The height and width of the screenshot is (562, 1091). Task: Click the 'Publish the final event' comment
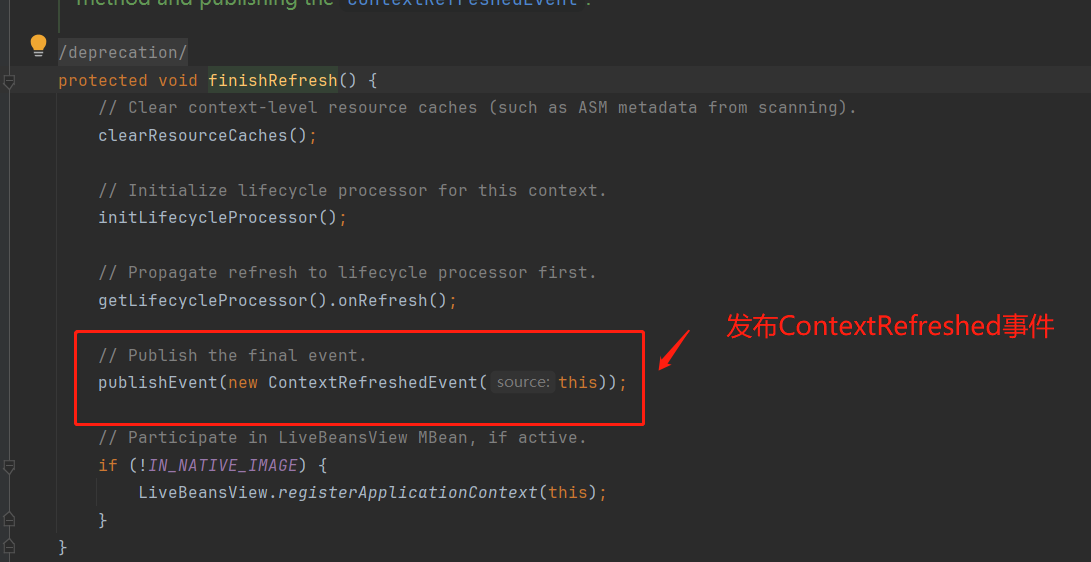pos(232,355)
